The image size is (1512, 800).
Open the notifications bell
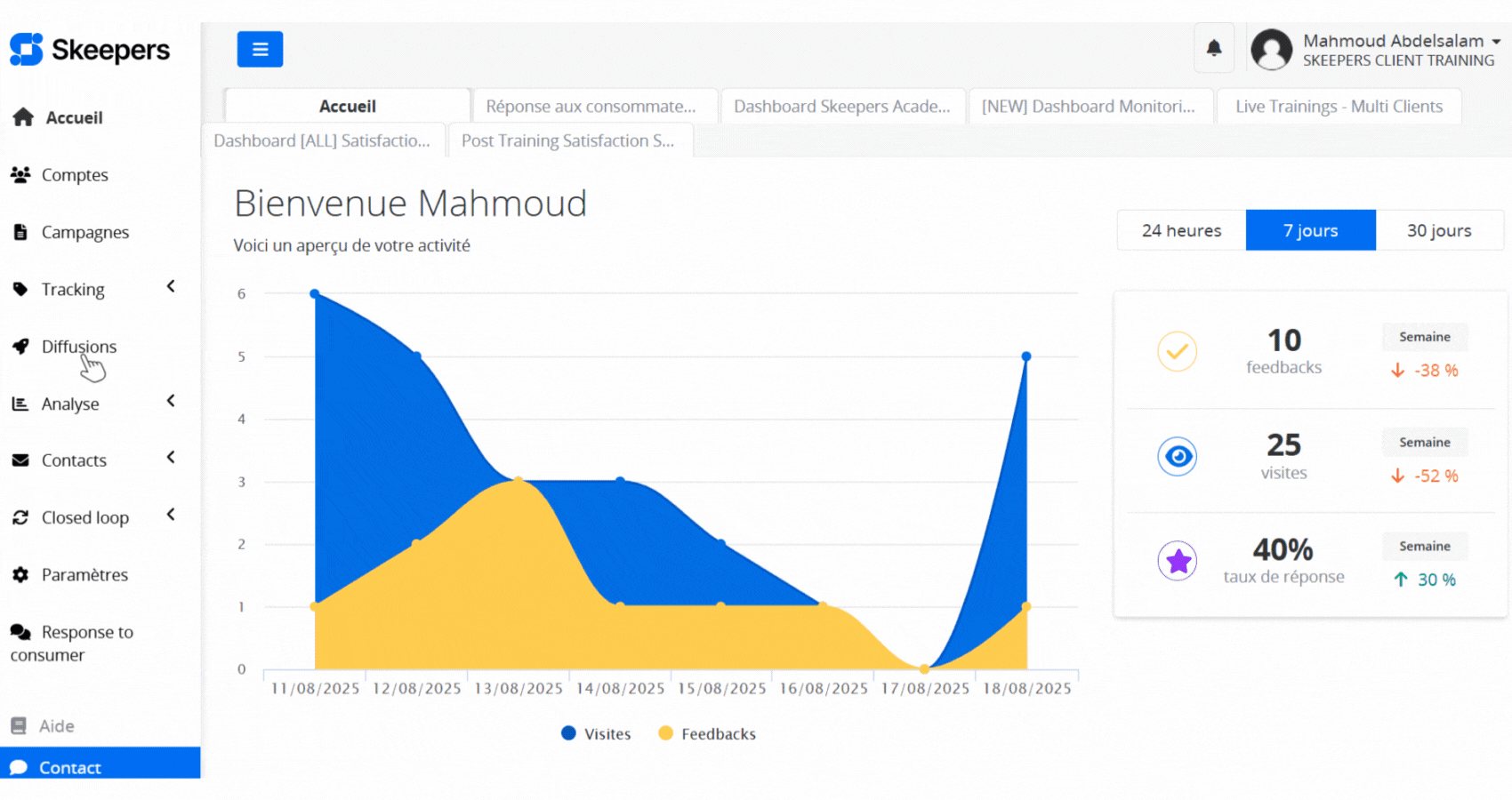pos(1213,48)
